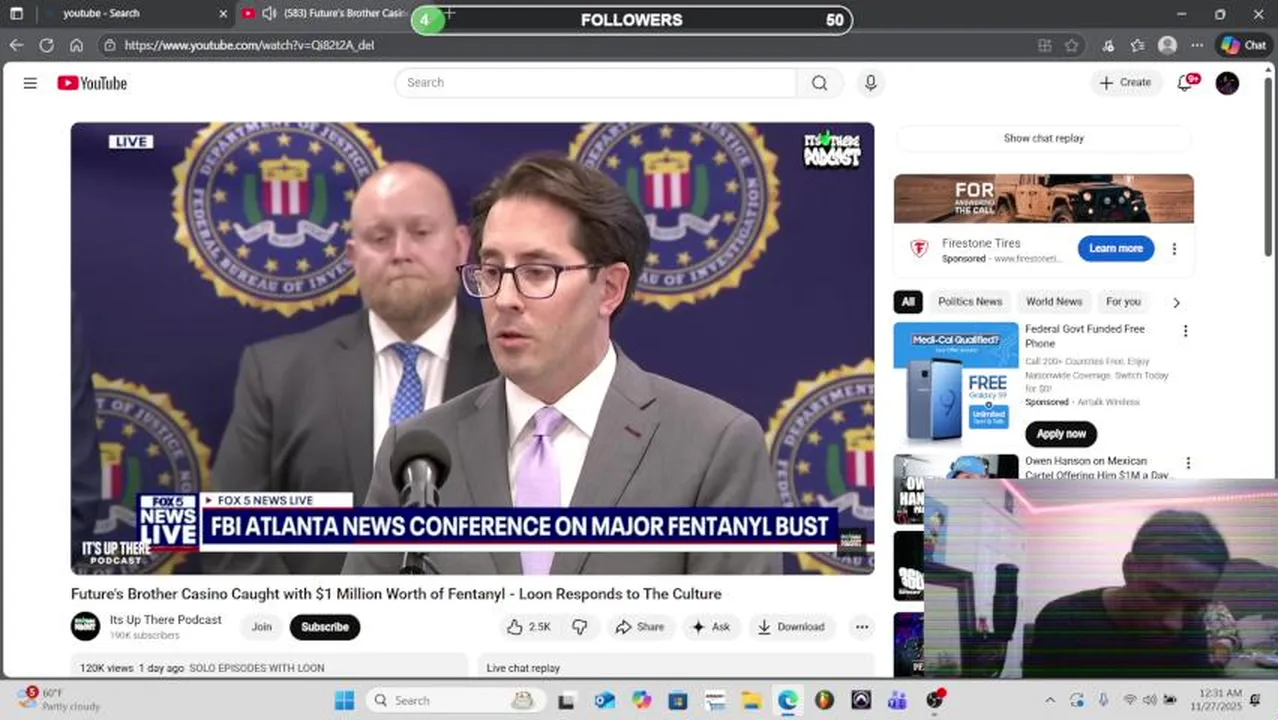Share this video

click(x=640, y=627)
